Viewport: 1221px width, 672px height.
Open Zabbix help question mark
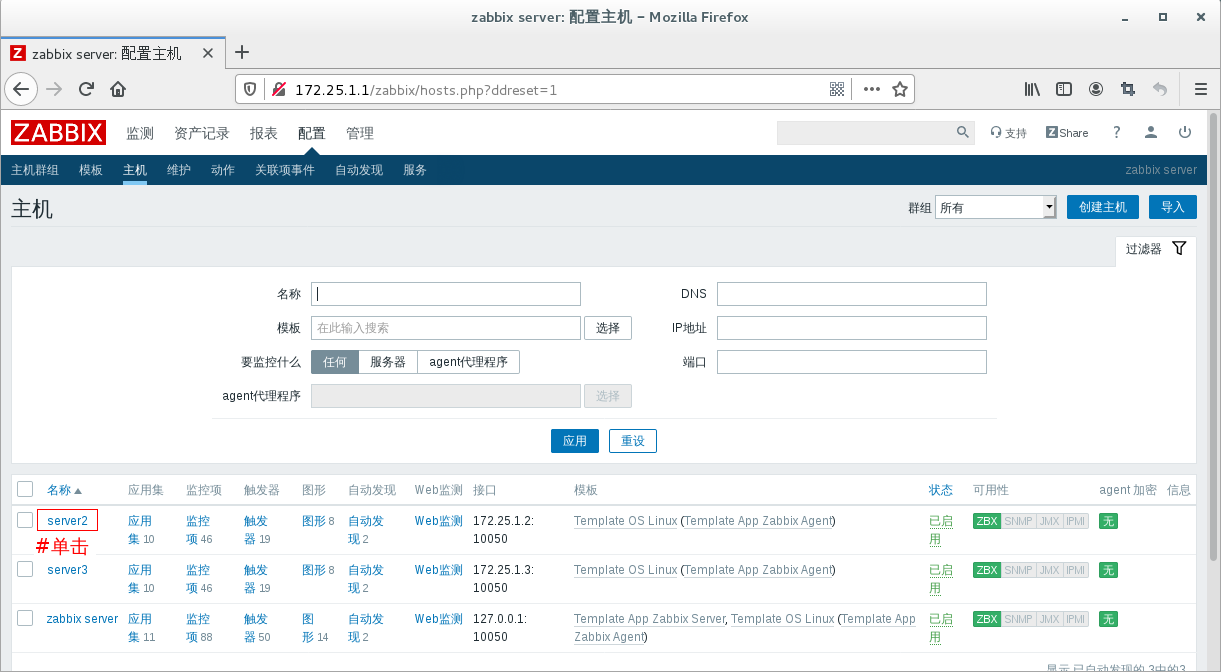1117,132
